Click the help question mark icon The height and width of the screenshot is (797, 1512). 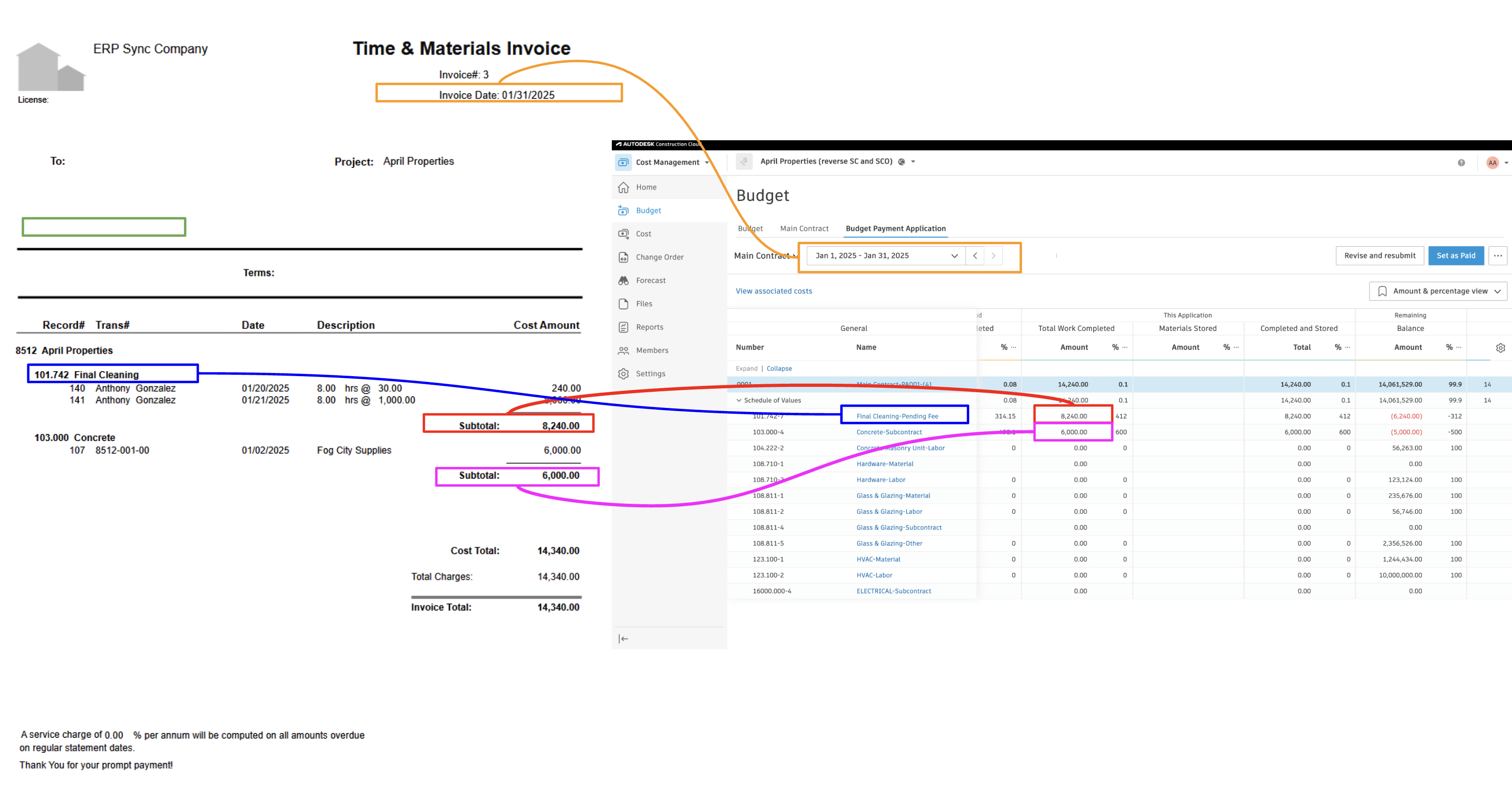coord(1461,163)
